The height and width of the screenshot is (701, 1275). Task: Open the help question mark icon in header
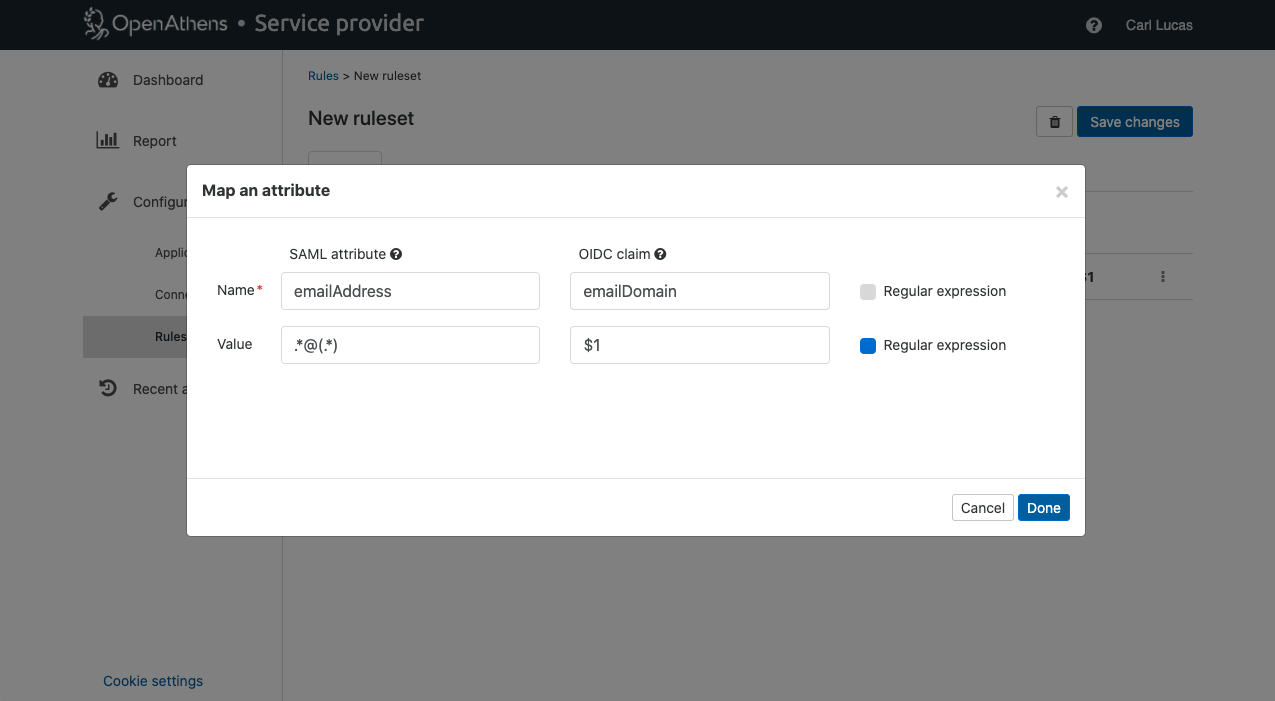pyautogui.click(x=1093, y=25)
